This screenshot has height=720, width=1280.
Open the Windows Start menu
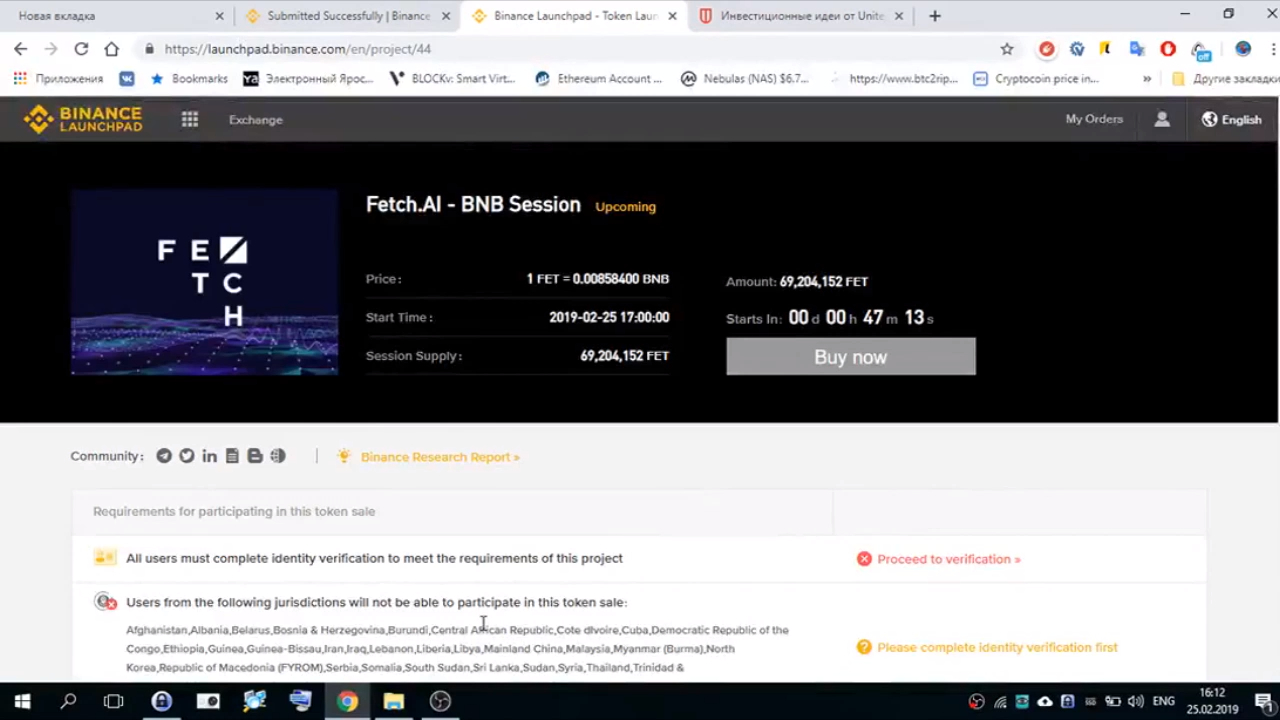pos(22,701)
